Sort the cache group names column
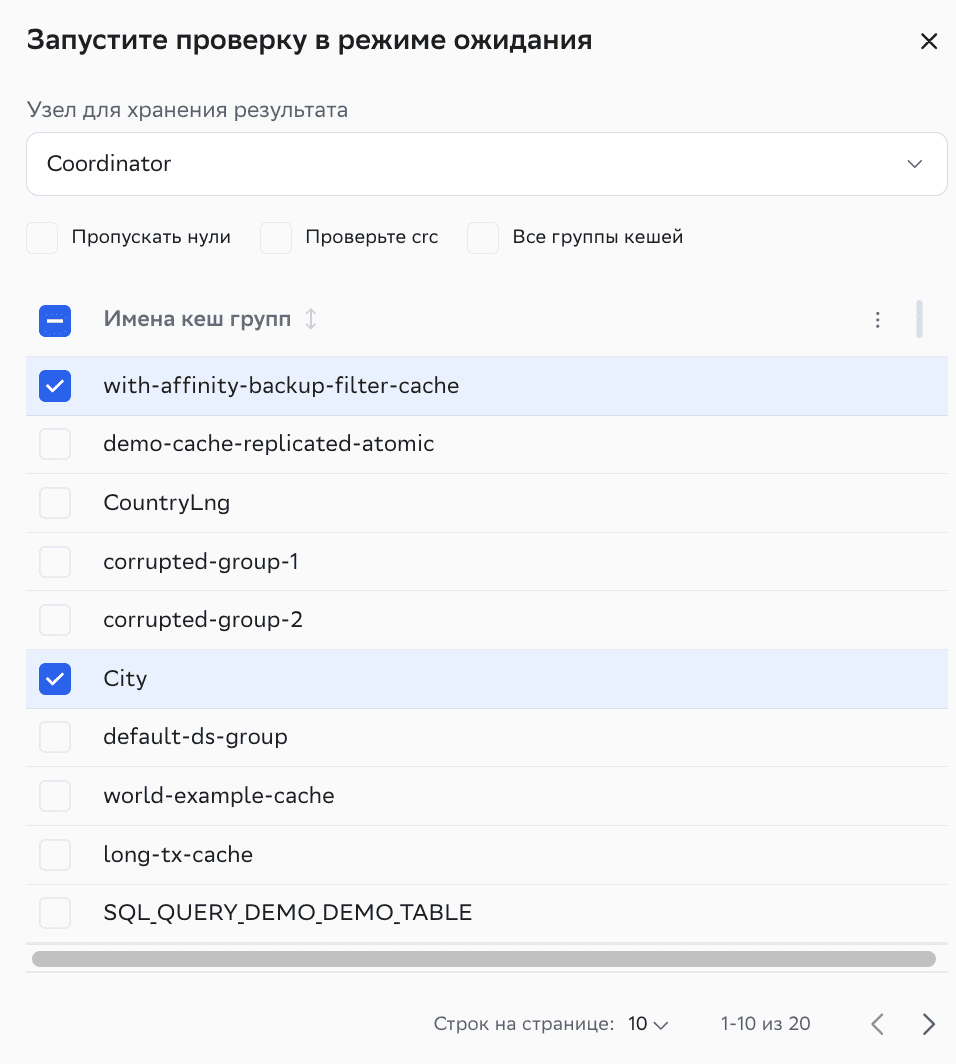The width and height of the screenshot is (956, 1064). pyautogui.click(x=310, y=320)
